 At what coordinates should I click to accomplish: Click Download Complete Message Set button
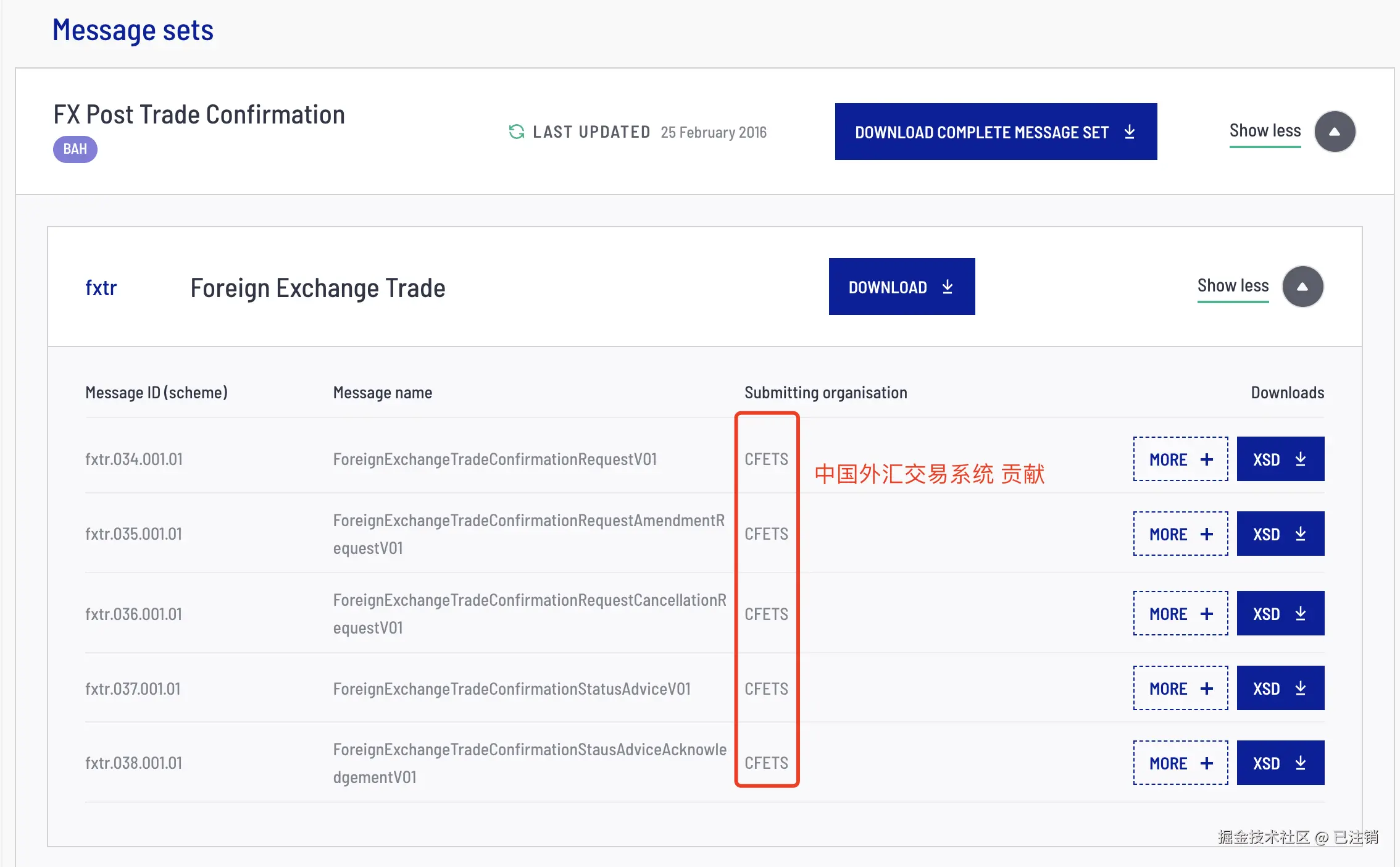(x=996, y=132)
